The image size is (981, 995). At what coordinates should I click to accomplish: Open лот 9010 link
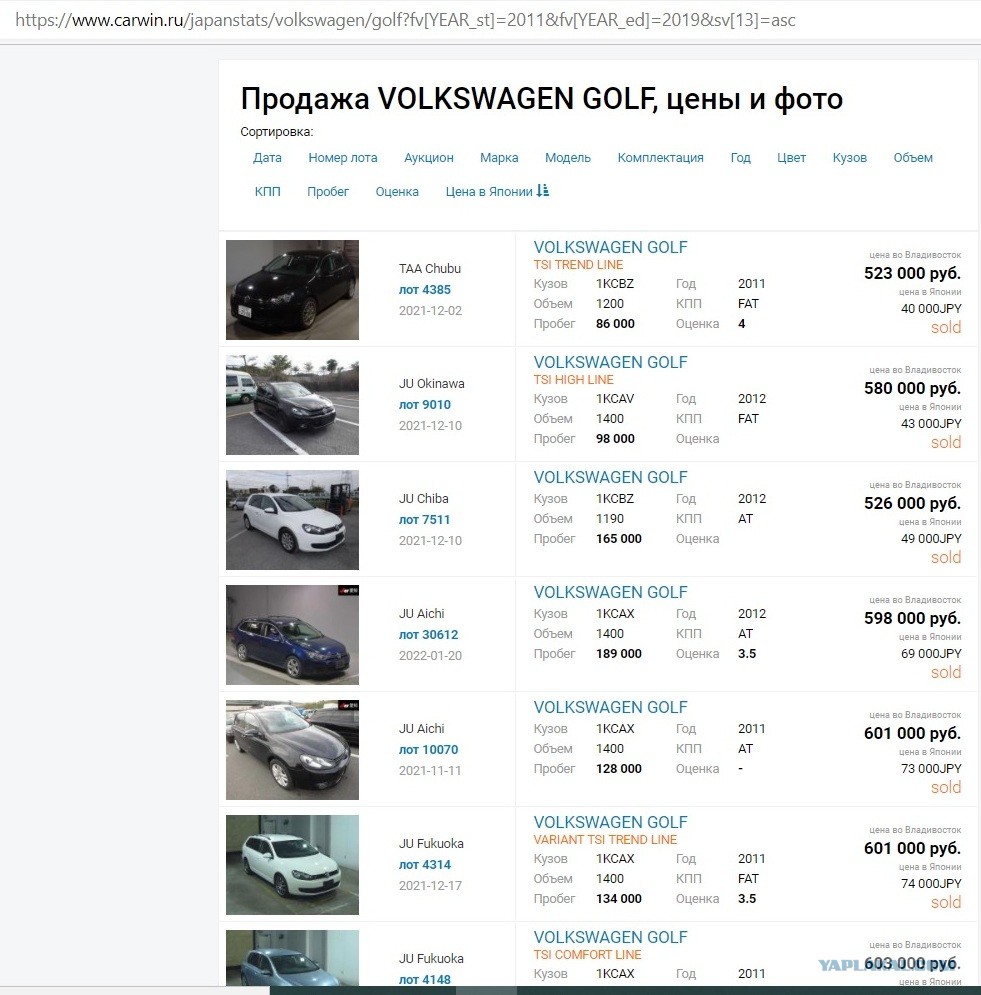pyautogui.click(x=425, y=404)
